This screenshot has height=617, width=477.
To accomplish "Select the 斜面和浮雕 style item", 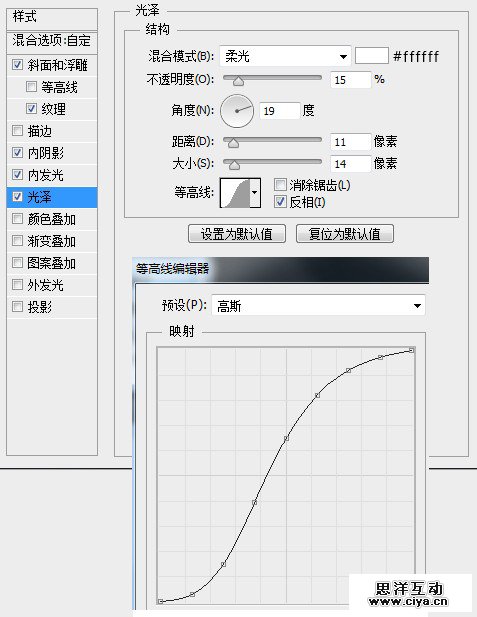I will pos(52,65).
